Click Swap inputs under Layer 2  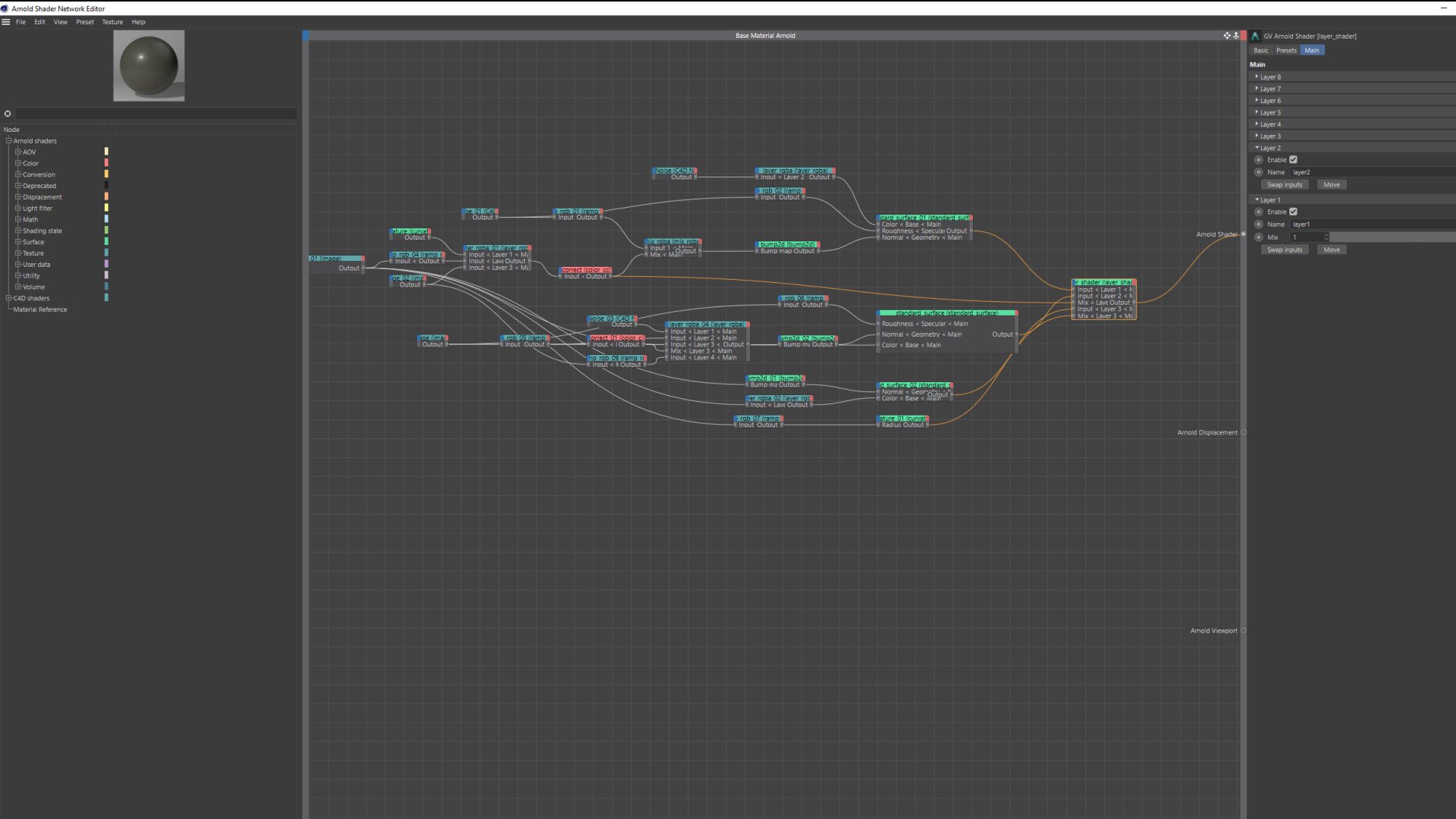(x=1284, y=185)
